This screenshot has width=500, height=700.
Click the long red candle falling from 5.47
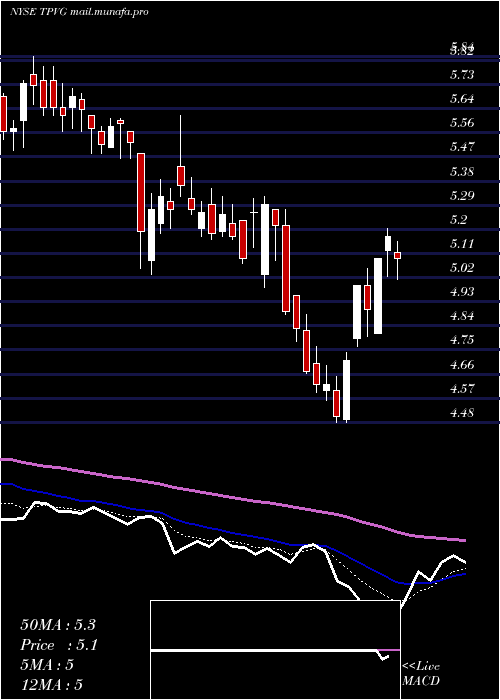(x=141, y=192)
